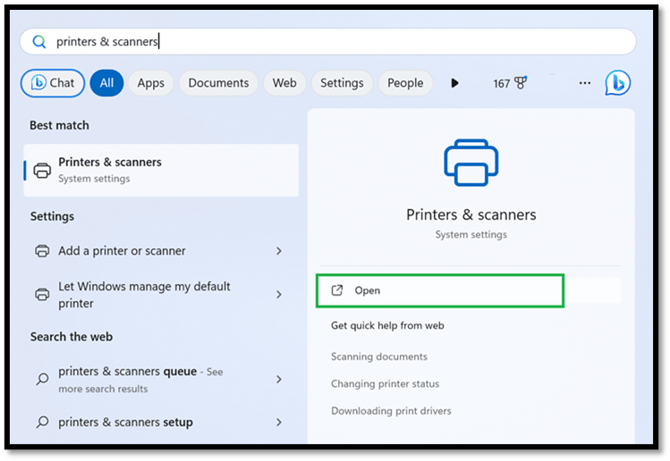Launch the Bing icon at top right
Screen dimensions: 670x461
pyautogui.click(x=617, y=83)
